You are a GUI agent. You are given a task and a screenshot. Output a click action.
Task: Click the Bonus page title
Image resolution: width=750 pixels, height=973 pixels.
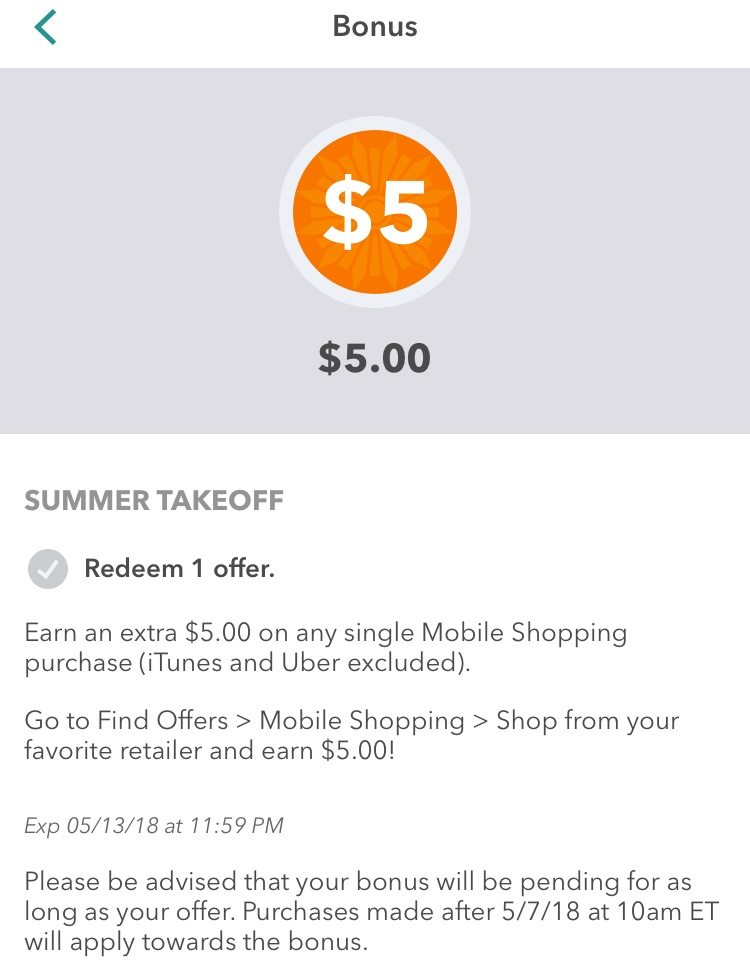coord(375,27)
